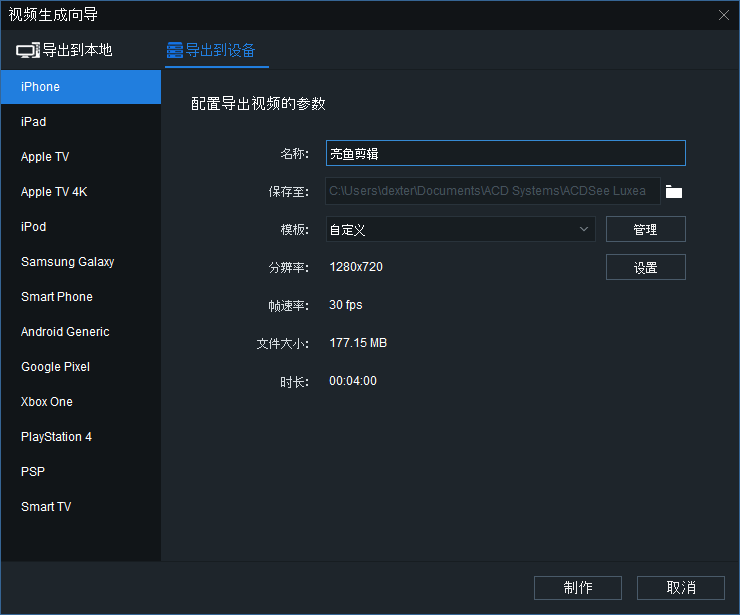
Task: Pick Android Generic device option
Action: pyautogui.click(x=81, y=332)
